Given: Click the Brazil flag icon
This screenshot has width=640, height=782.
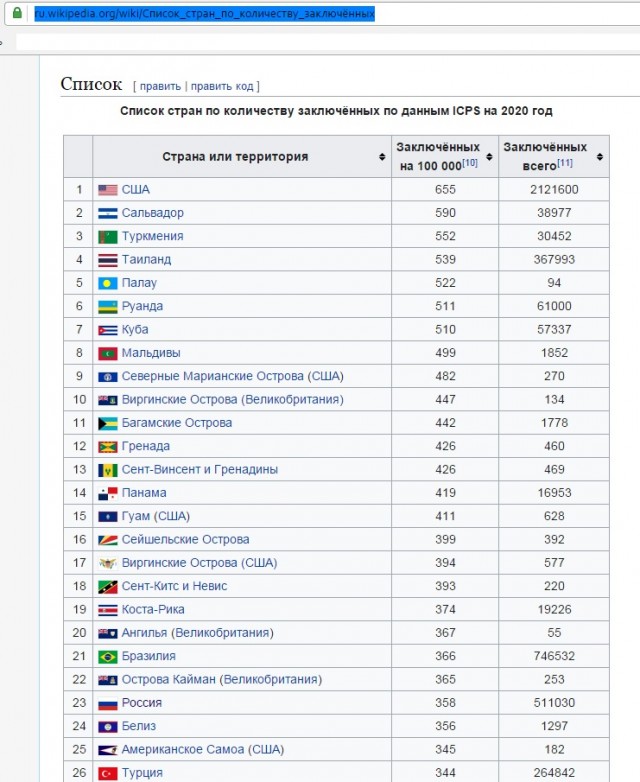Looking at the screenshot, I should (x=108, y=657).
